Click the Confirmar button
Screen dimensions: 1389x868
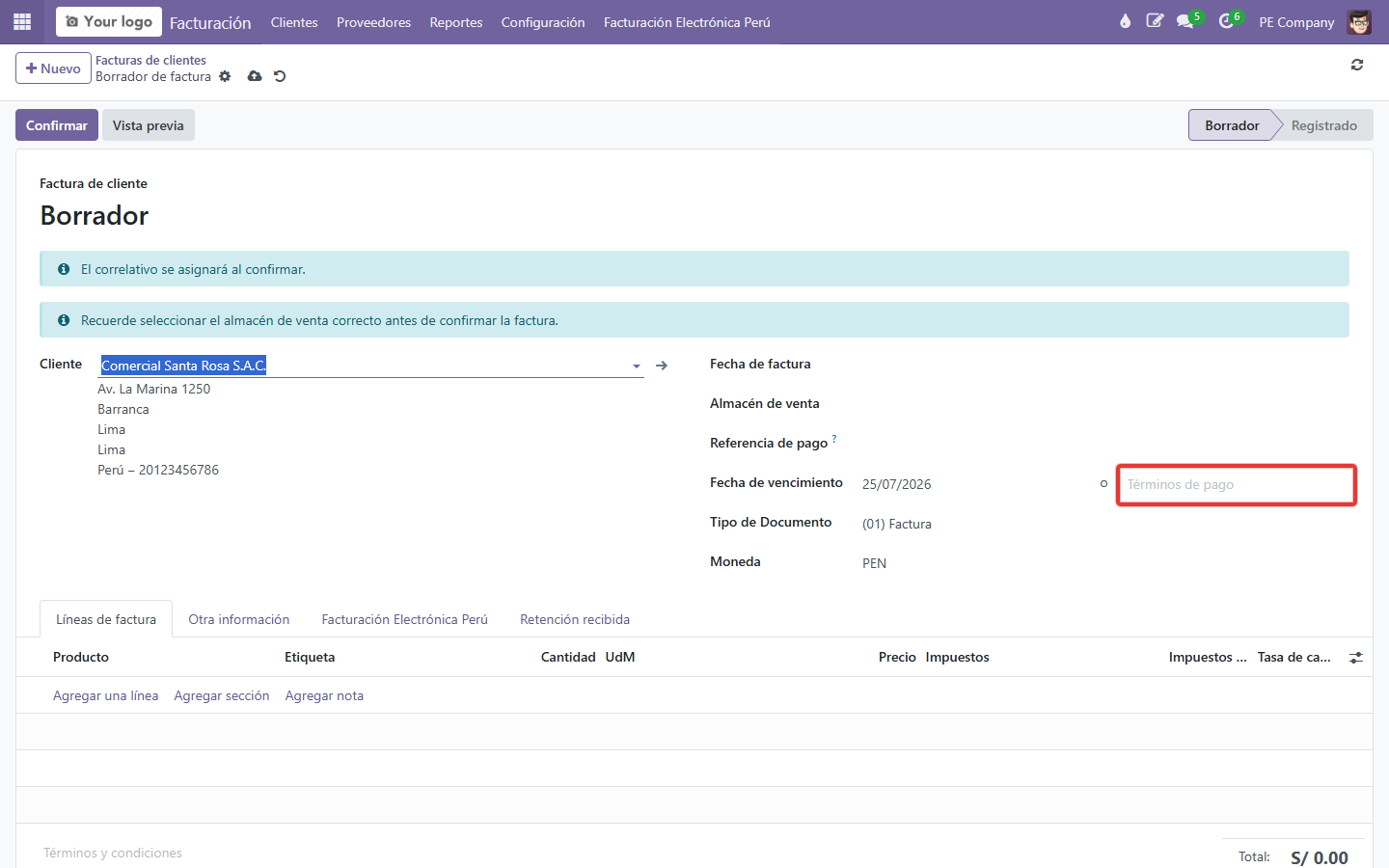57,125
